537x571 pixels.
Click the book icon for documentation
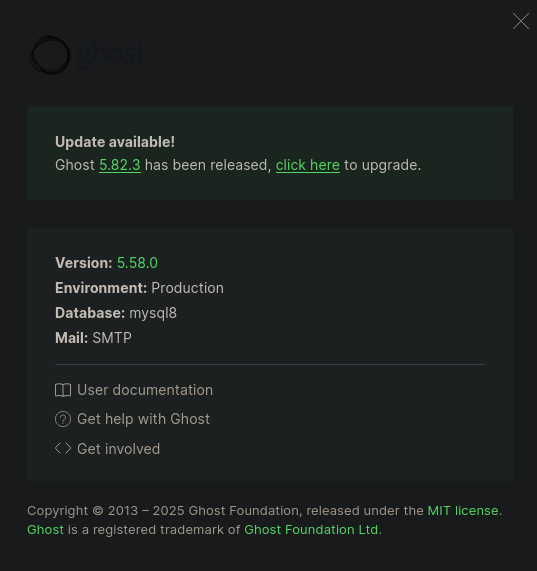(63, 390)
